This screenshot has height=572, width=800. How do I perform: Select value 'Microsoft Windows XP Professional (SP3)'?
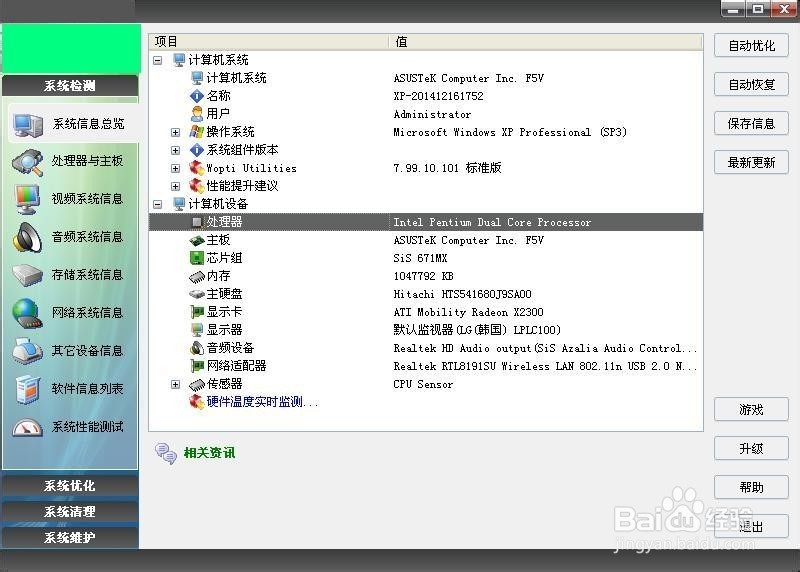[510, 132]
